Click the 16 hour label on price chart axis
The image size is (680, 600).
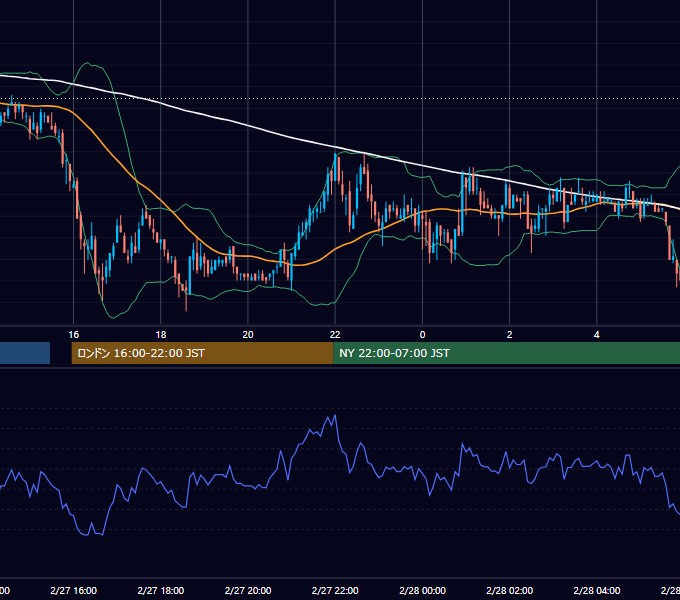(74, 335)
